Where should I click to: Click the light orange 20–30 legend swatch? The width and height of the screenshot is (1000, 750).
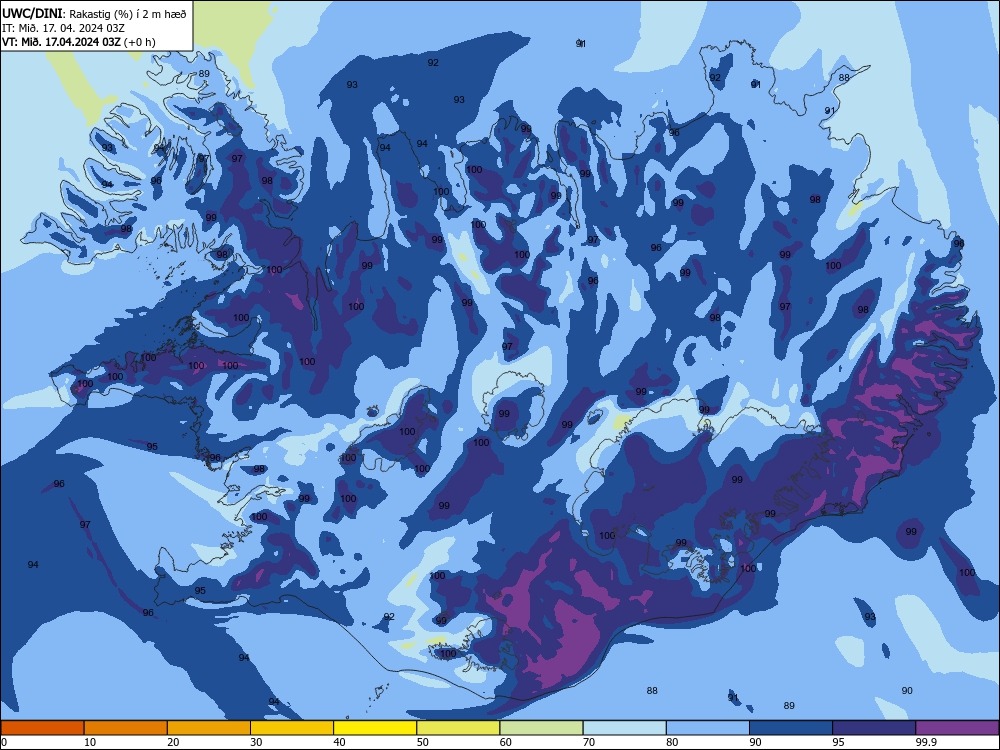click(x=209, y=728)
